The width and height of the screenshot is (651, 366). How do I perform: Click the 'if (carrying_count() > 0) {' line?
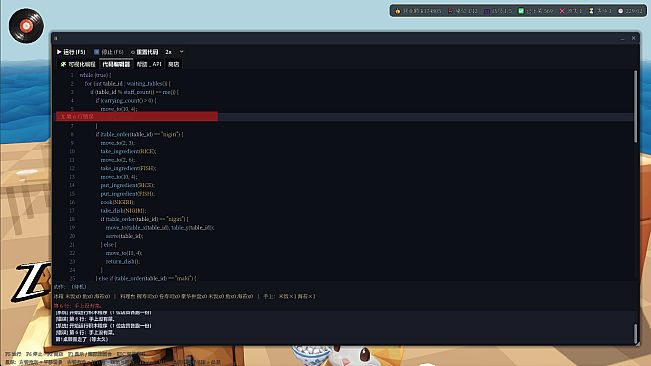(126, 100)
